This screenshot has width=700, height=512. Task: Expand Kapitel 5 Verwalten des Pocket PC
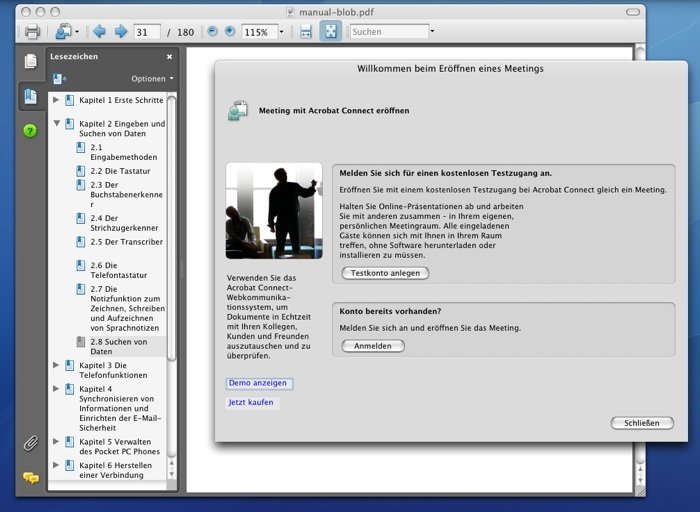pos(56,441)
